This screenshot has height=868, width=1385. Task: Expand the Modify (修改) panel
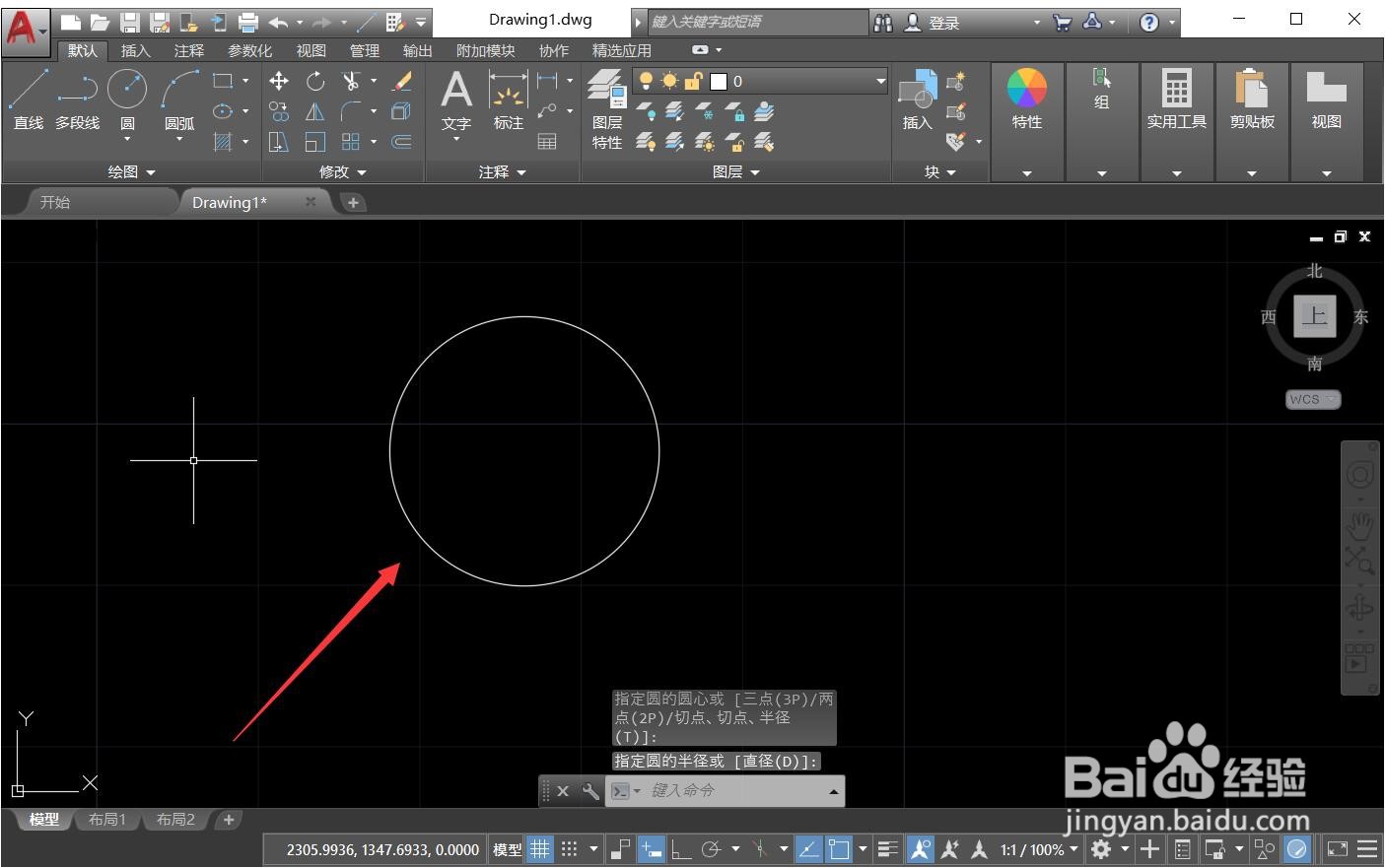pos(343,171)
